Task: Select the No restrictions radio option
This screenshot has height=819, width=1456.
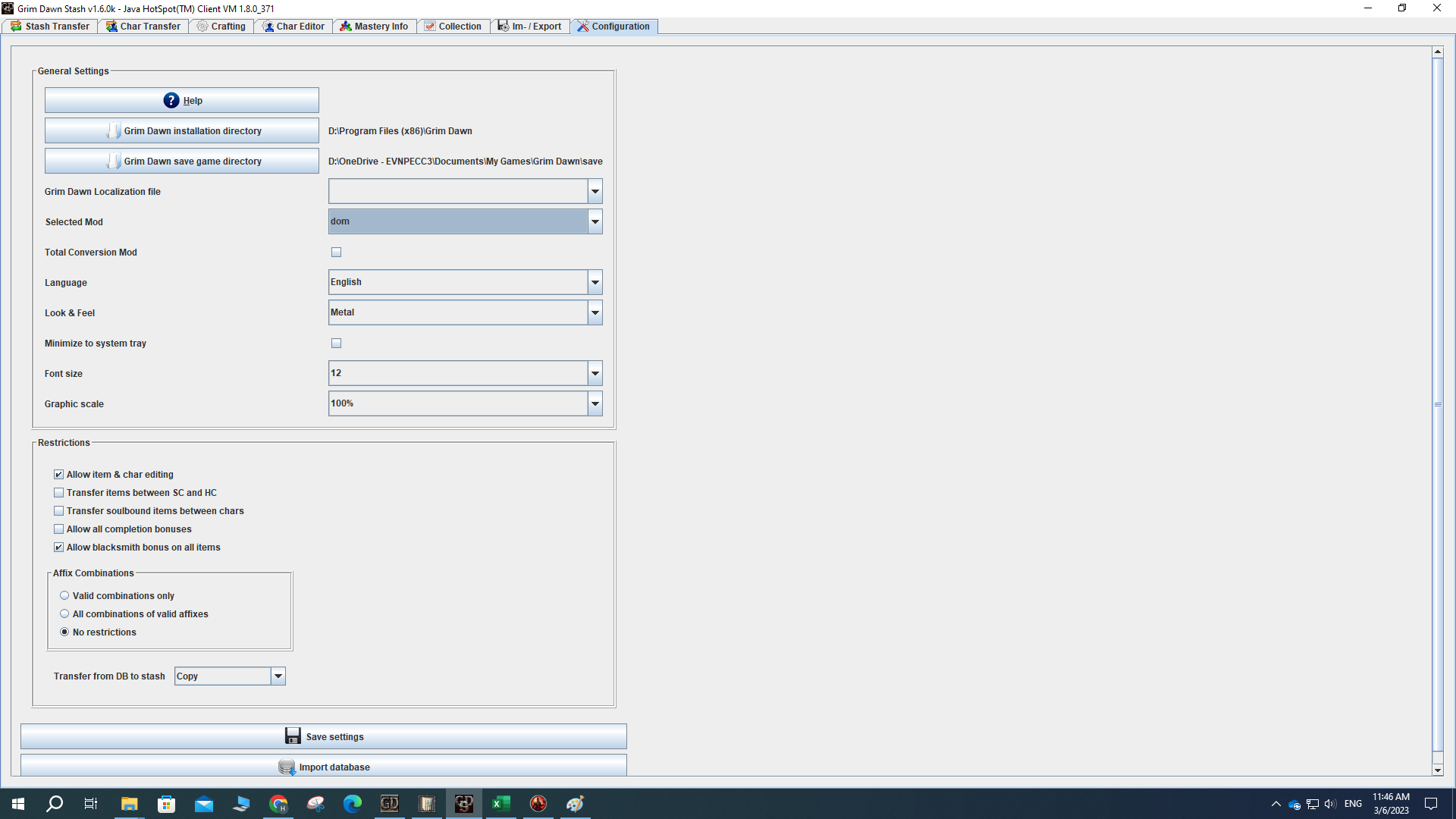Action: point(64,632)
